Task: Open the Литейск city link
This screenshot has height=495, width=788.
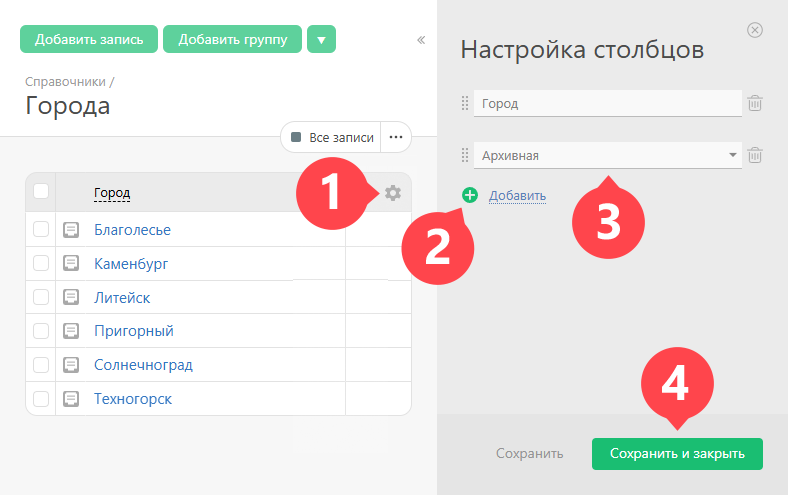Action: tap(122, 298)
